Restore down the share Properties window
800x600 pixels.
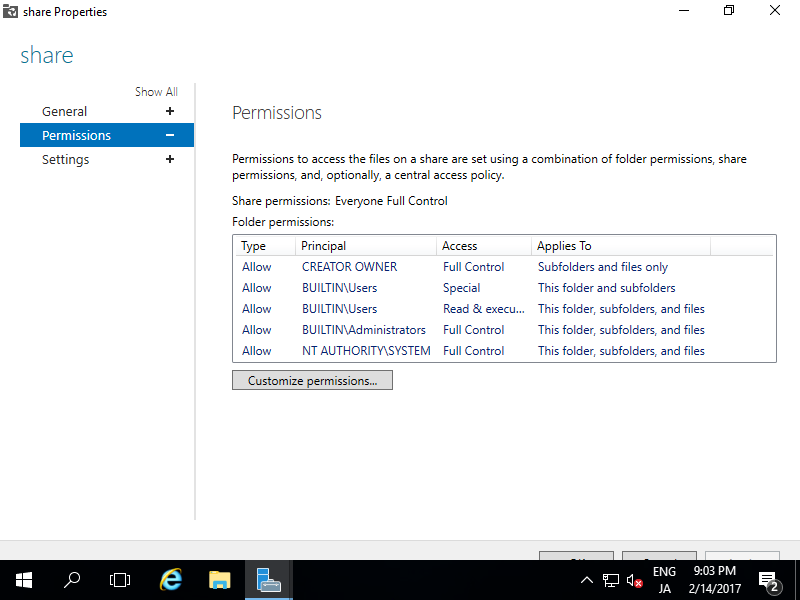point(729,10)
